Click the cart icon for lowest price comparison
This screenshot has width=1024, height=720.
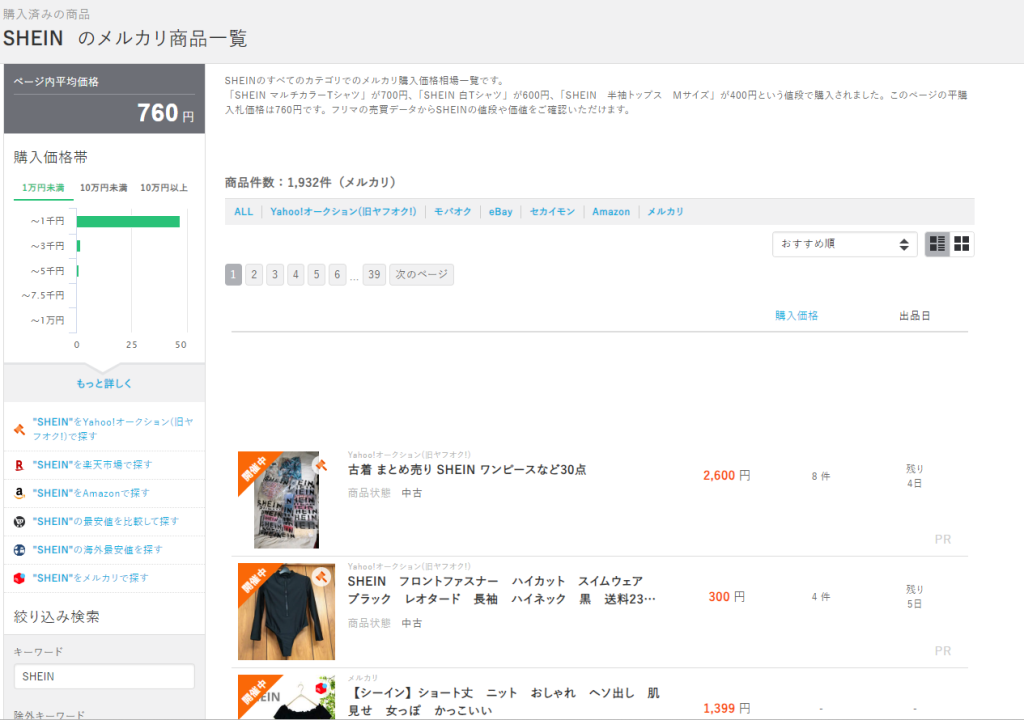19,521
